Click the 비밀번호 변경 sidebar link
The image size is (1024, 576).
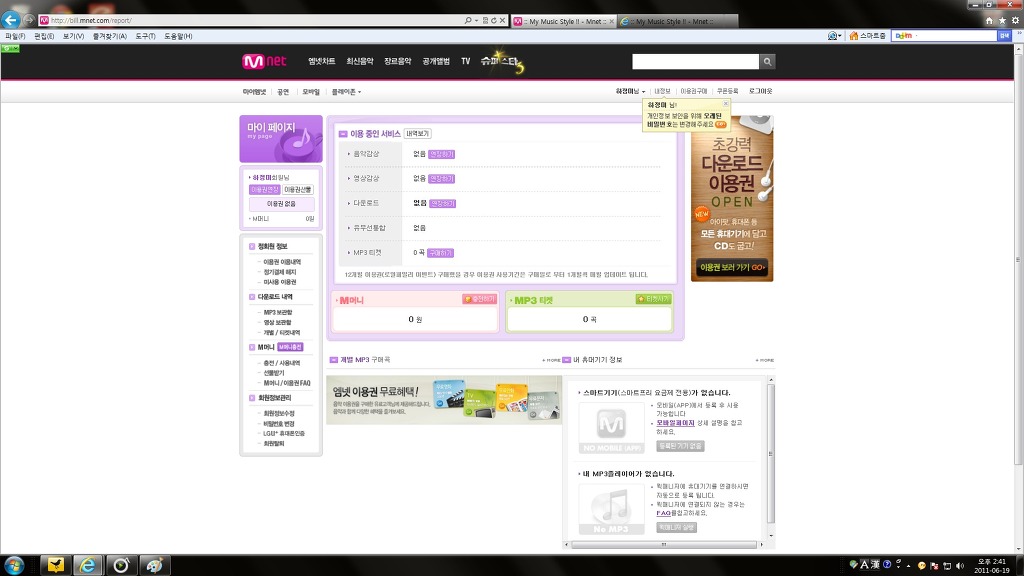point(280,424)
